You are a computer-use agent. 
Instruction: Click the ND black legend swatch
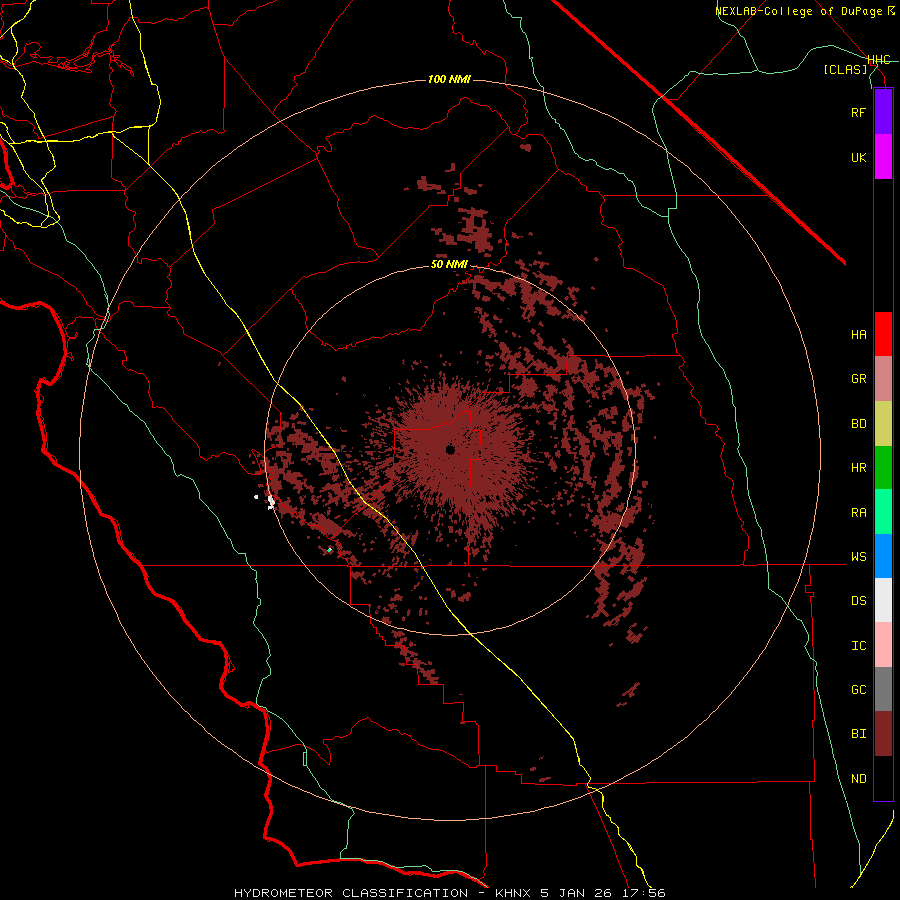click(883, 778)
